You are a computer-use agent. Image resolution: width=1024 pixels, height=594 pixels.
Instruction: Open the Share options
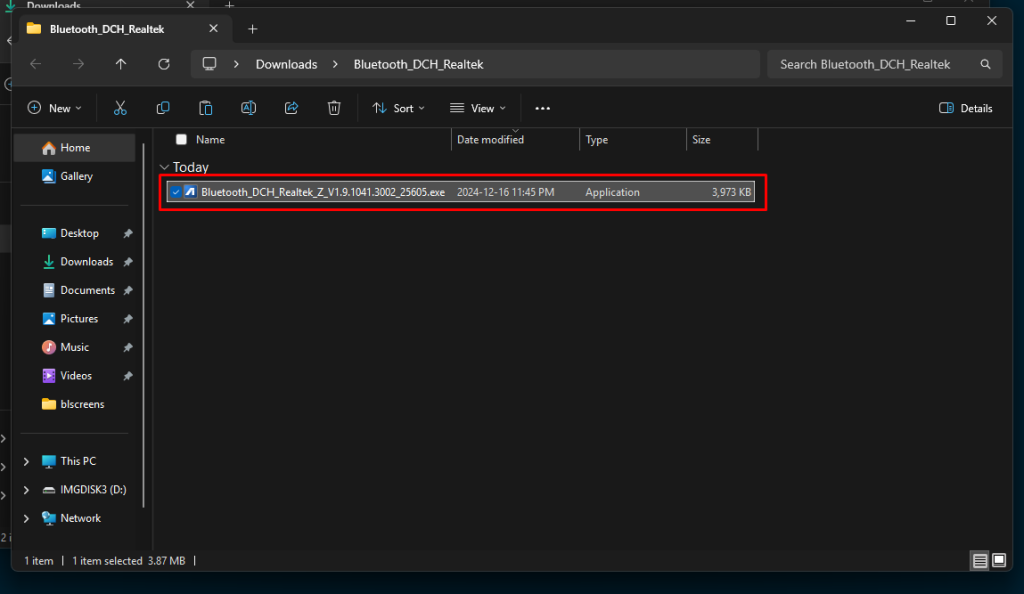point(291,107)
